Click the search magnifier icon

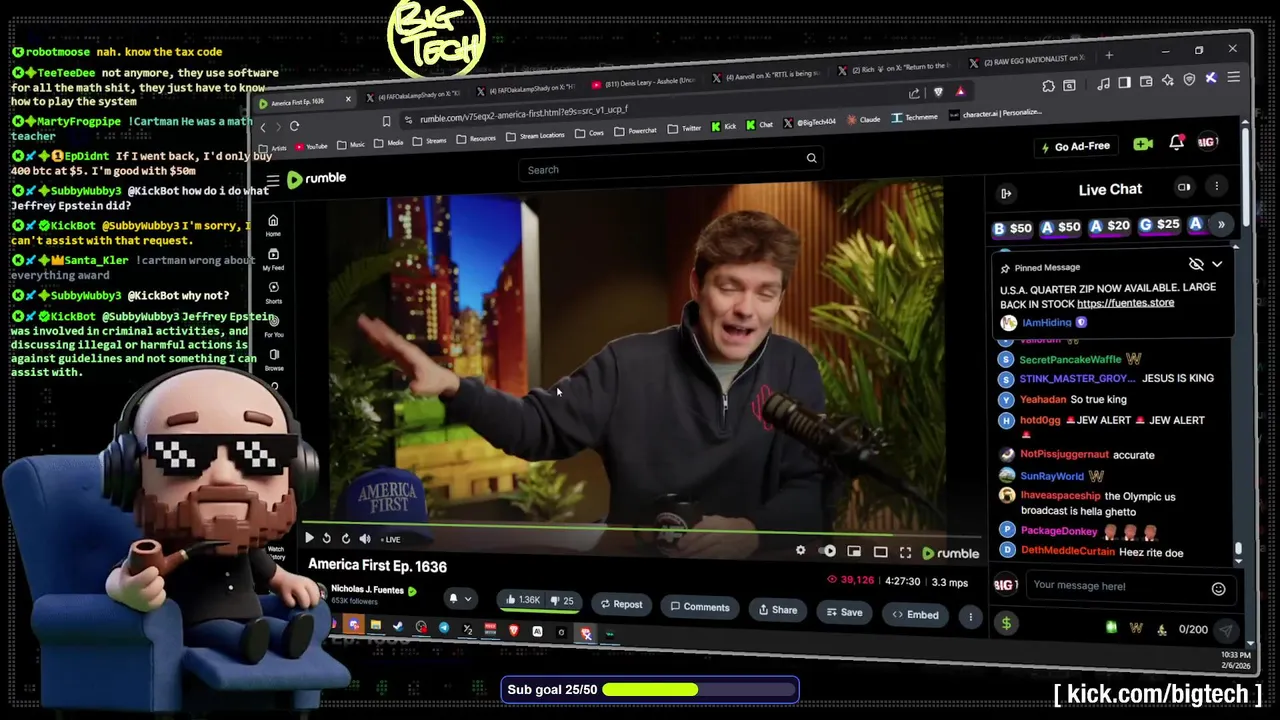pyautogui.click(x=811, y=158)
